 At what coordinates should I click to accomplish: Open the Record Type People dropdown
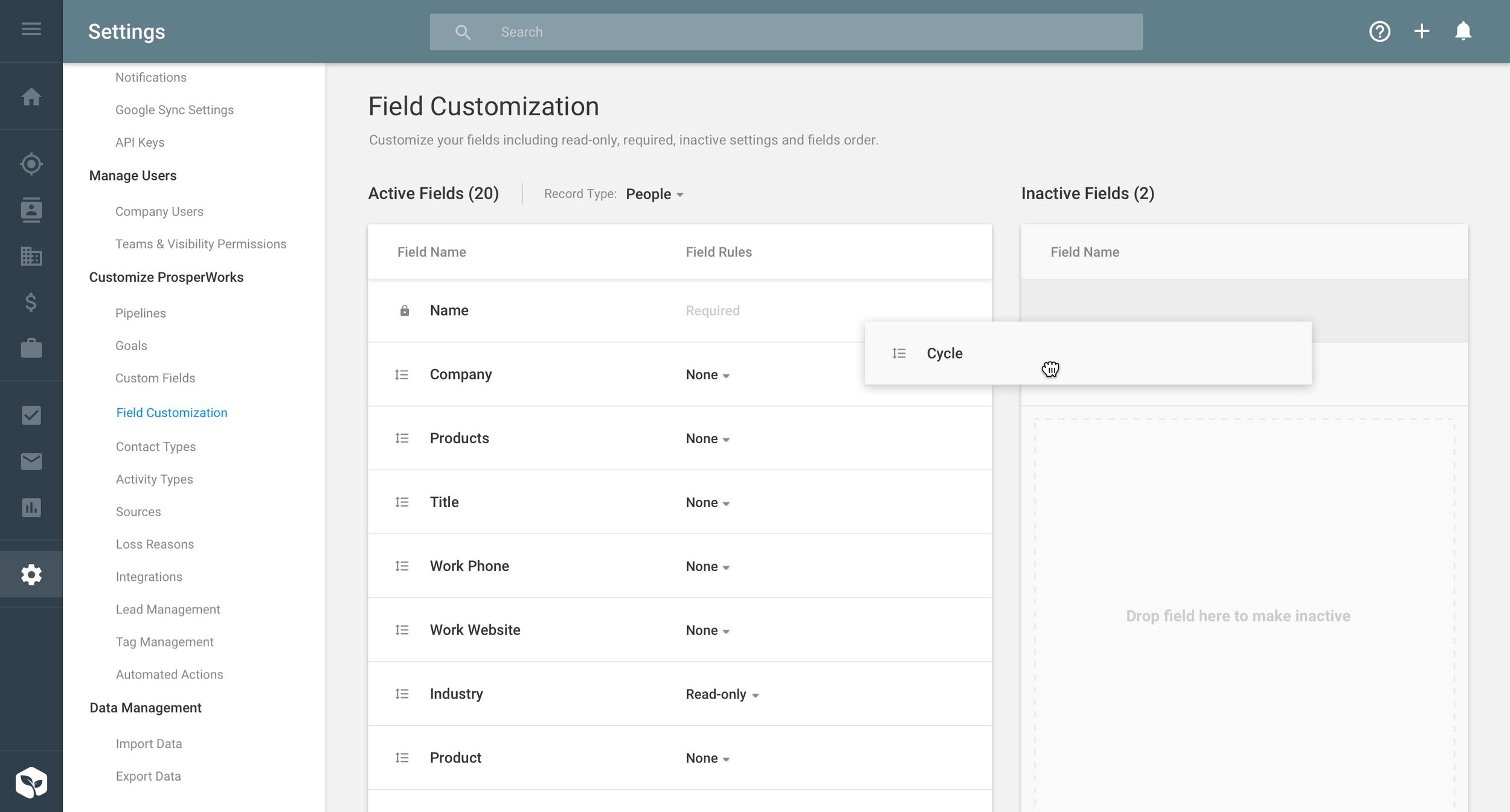coord(655,194)
